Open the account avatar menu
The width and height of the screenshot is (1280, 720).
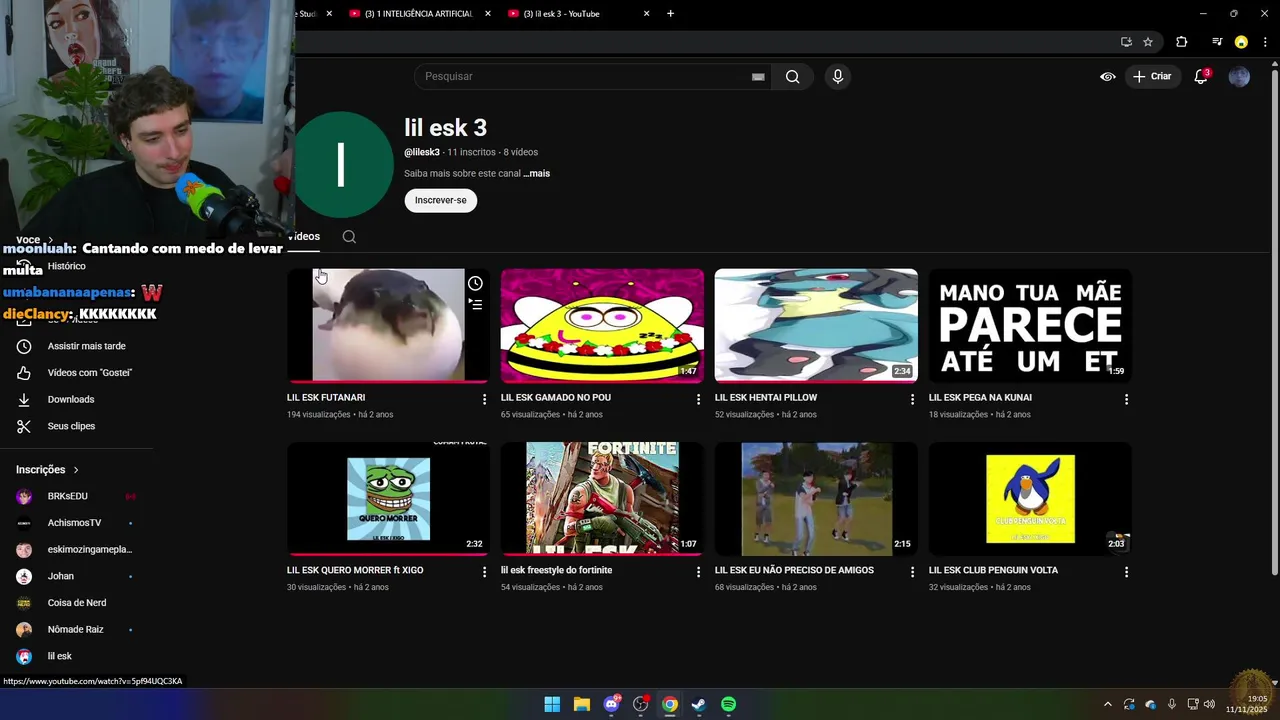1239,76
